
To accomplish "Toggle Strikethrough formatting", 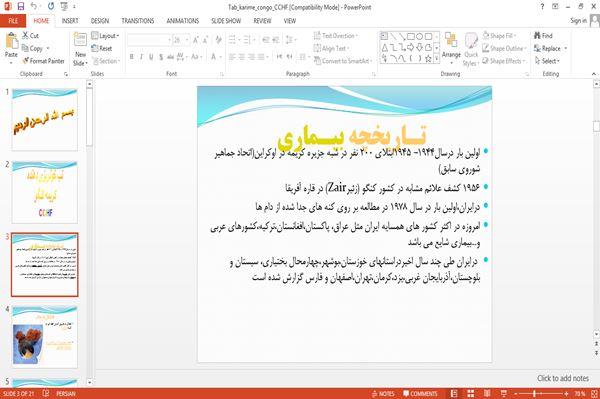I will 170,57.
